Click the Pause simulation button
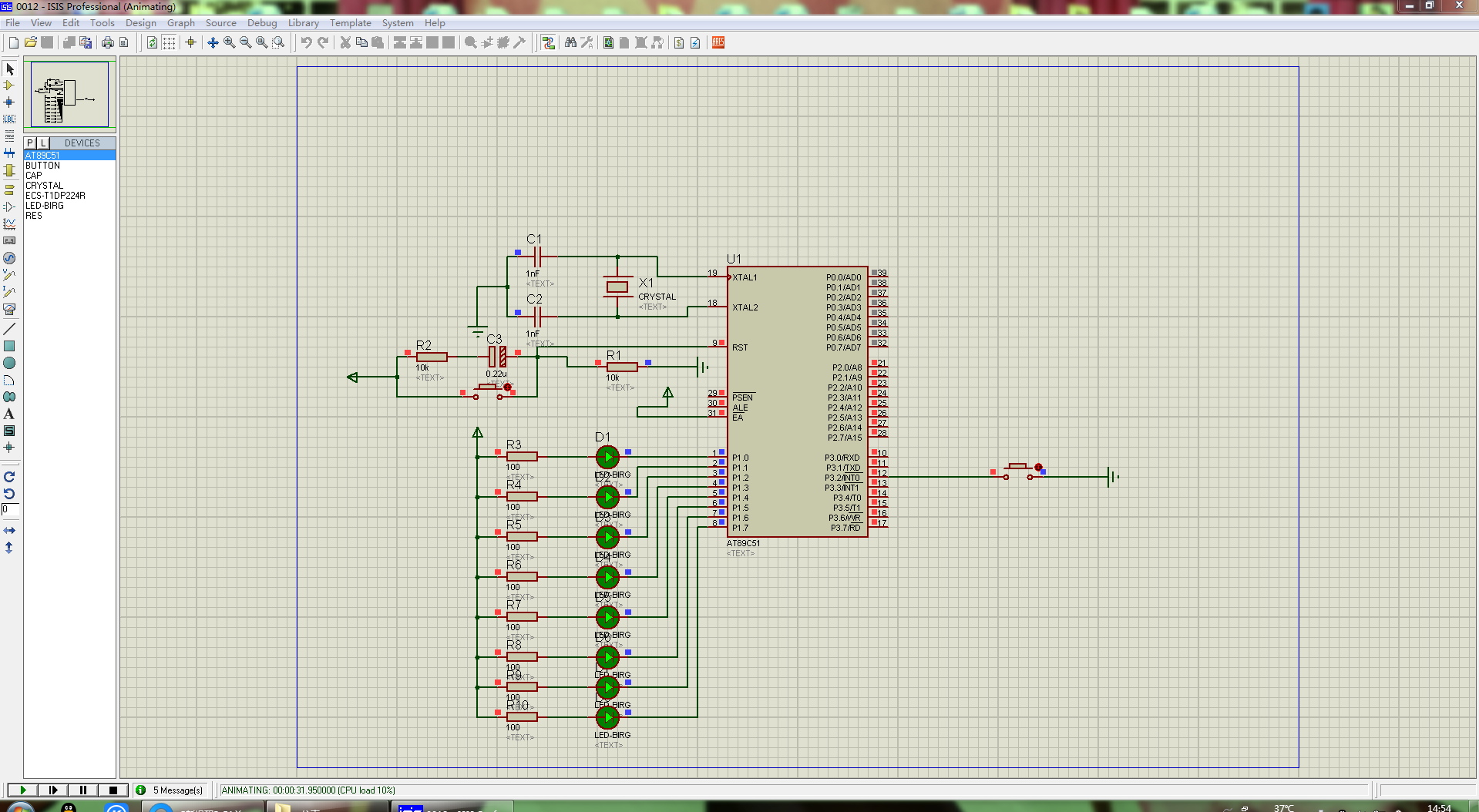This screenshot has height=812, width=1479. (x=82, y=790)
